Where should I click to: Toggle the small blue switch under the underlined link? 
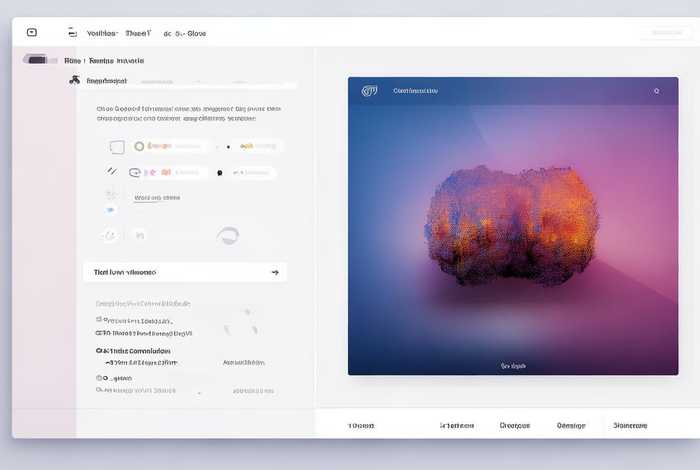click(x=110, y=210)
